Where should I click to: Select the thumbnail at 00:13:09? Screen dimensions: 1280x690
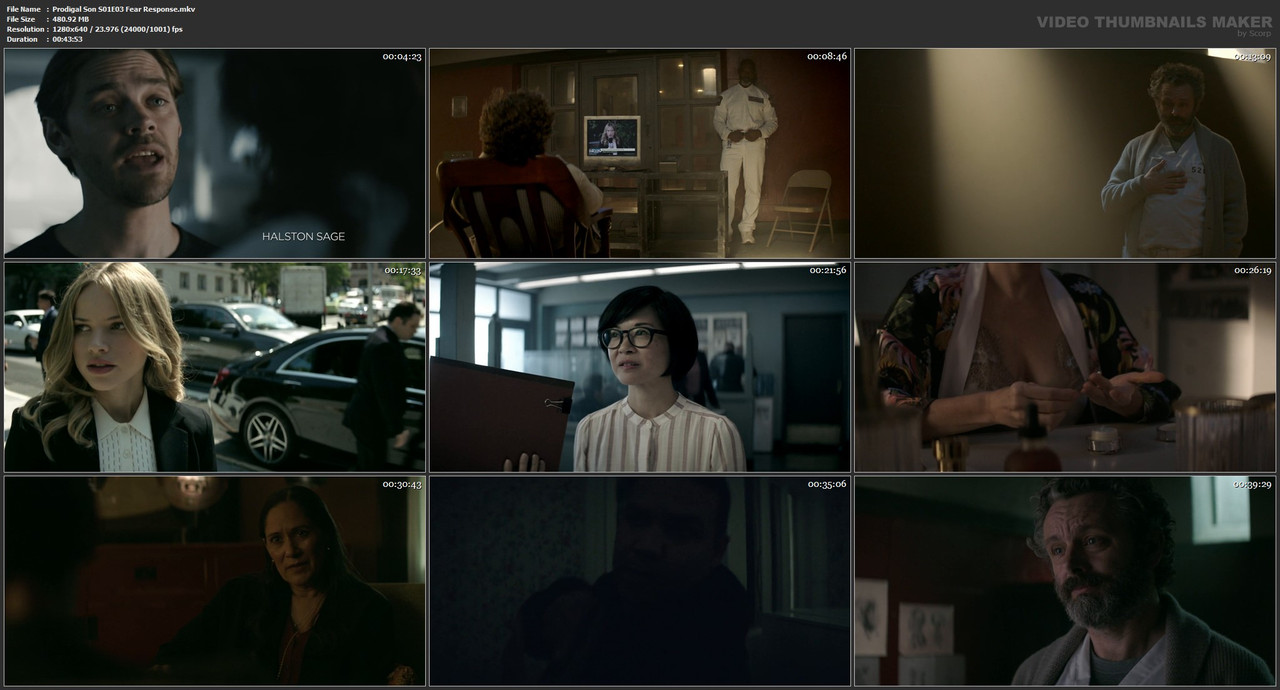(x=1065, y=153)
